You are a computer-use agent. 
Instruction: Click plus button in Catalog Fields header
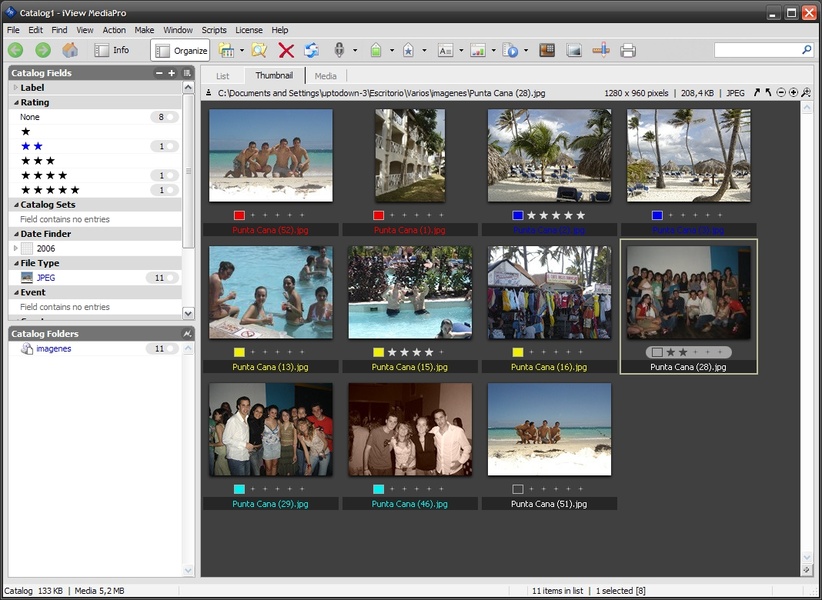click(x=171, y=73)
